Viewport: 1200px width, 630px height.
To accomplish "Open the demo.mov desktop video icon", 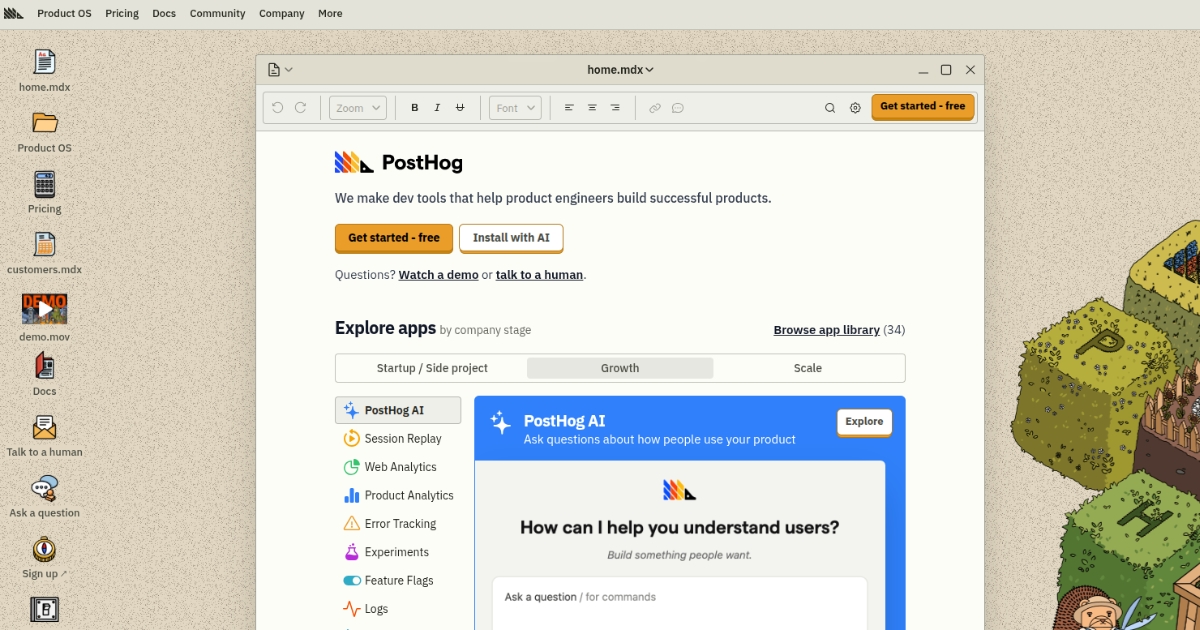I will tap(44, 309).
